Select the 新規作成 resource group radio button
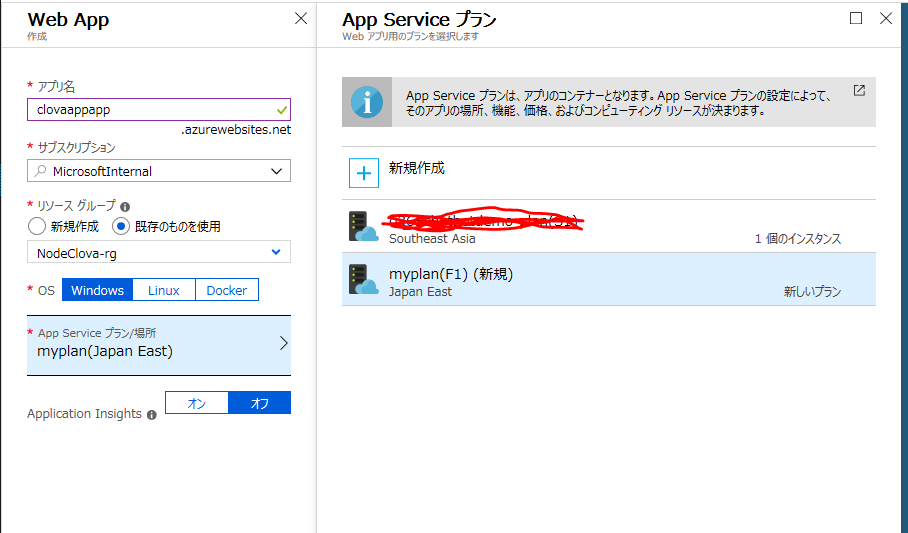Screen dimensions: 908x533 point(36,226)
